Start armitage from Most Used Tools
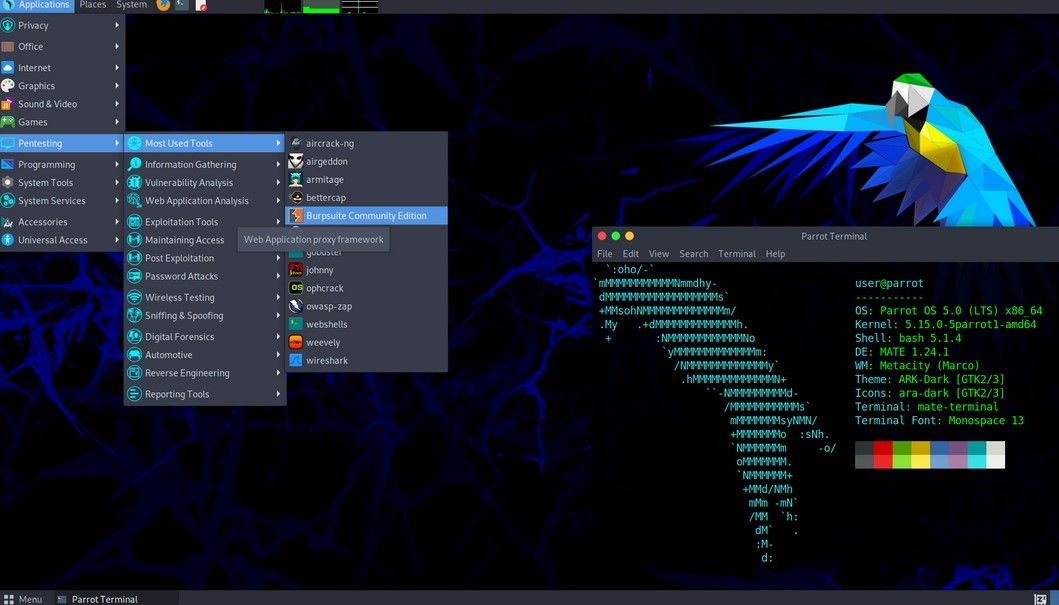1059x605 pixels. click(366, 180)
